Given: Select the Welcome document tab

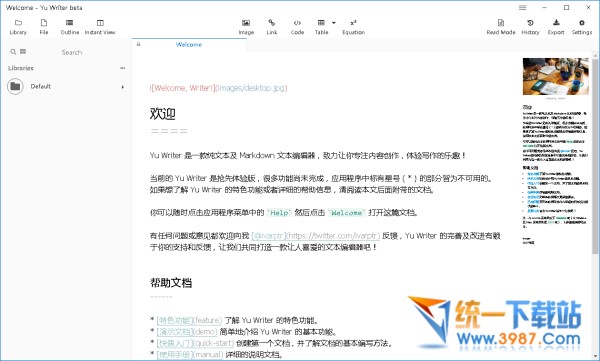Looking at the screenshot, I should 189,45.
